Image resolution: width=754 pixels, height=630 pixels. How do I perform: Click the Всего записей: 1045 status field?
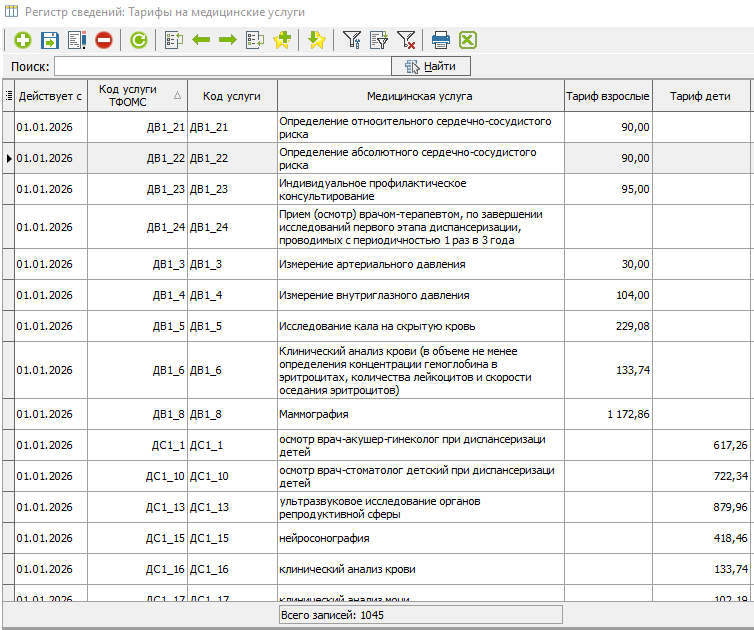(x=420, y=615)
